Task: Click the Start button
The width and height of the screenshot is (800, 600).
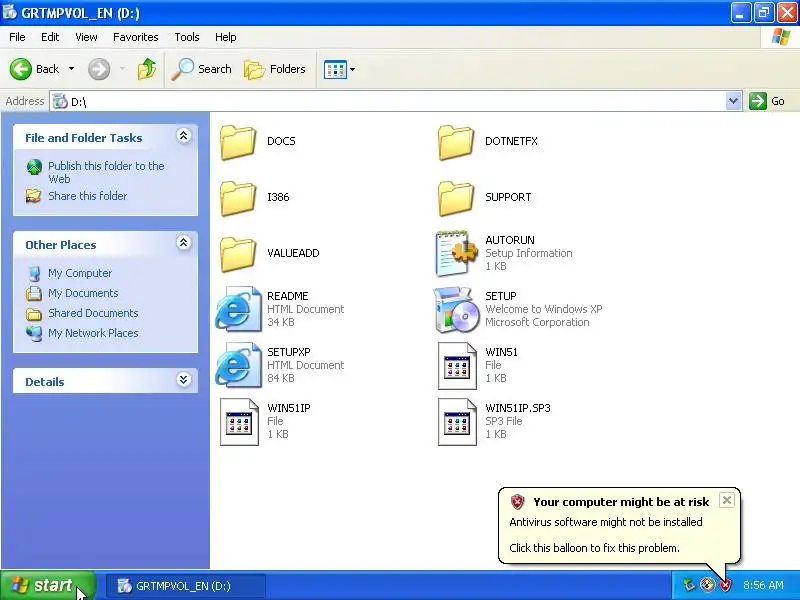Action: pyautogui.click(x=48, y=585)
